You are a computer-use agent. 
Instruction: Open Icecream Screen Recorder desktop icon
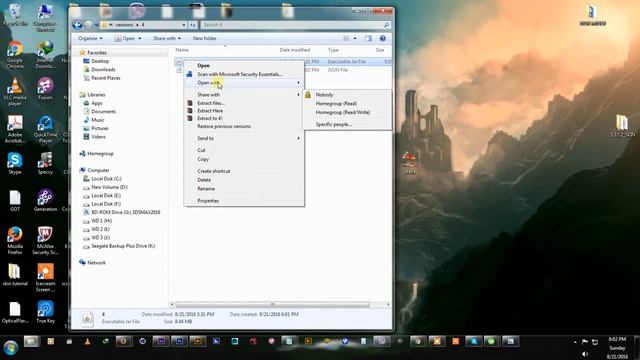coord(45,278)
